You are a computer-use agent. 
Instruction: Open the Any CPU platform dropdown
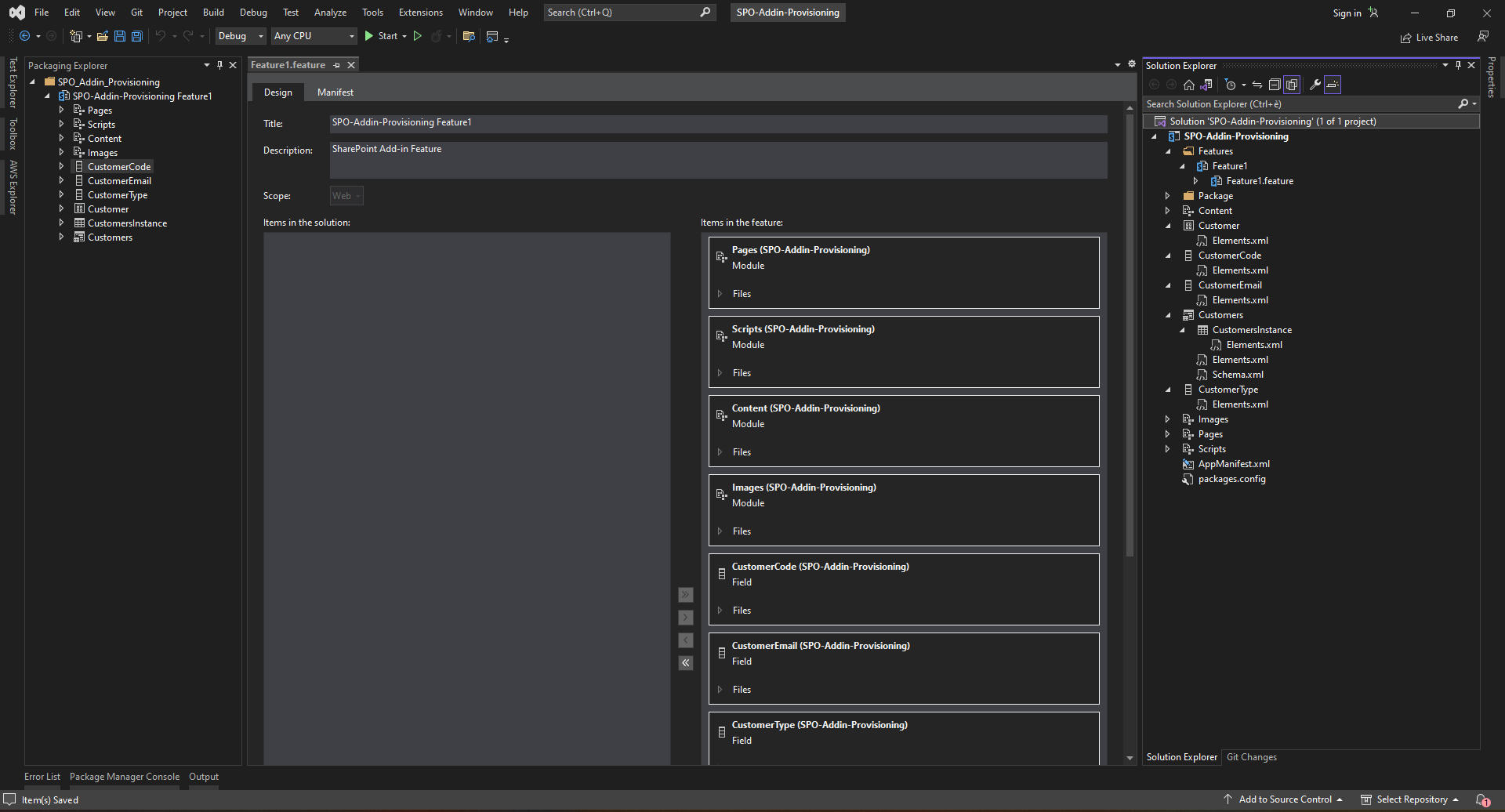point(314,36)
